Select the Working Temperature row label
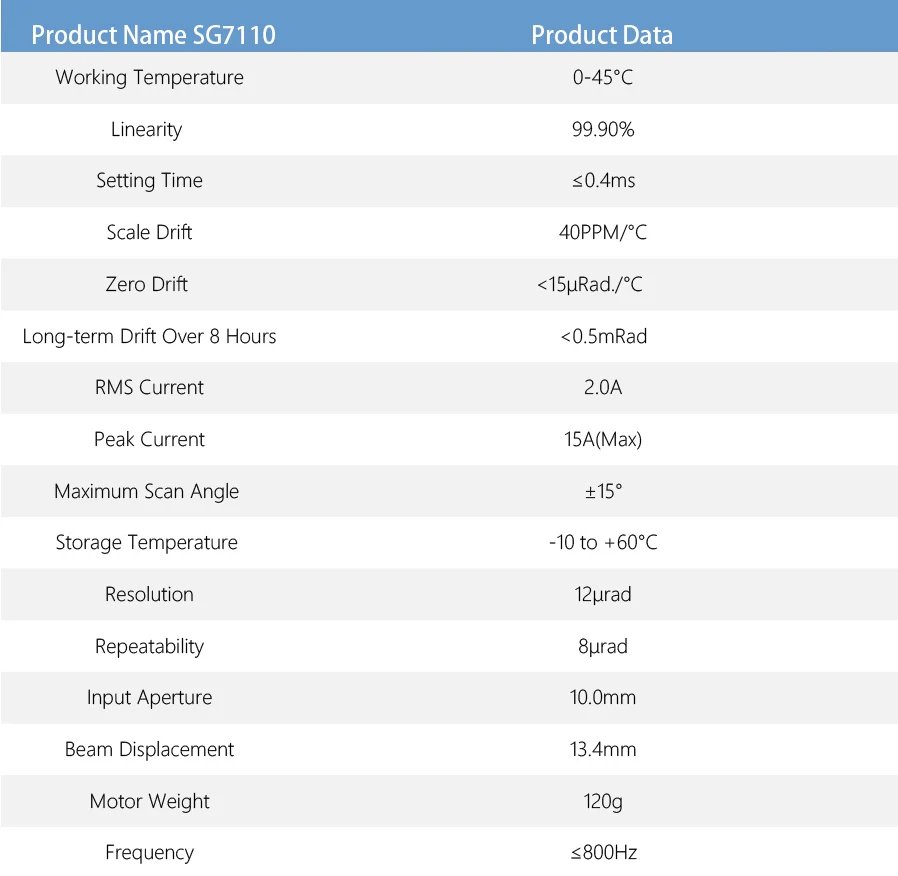The height and width of the screenshot is (876, 898). [149, 78]
